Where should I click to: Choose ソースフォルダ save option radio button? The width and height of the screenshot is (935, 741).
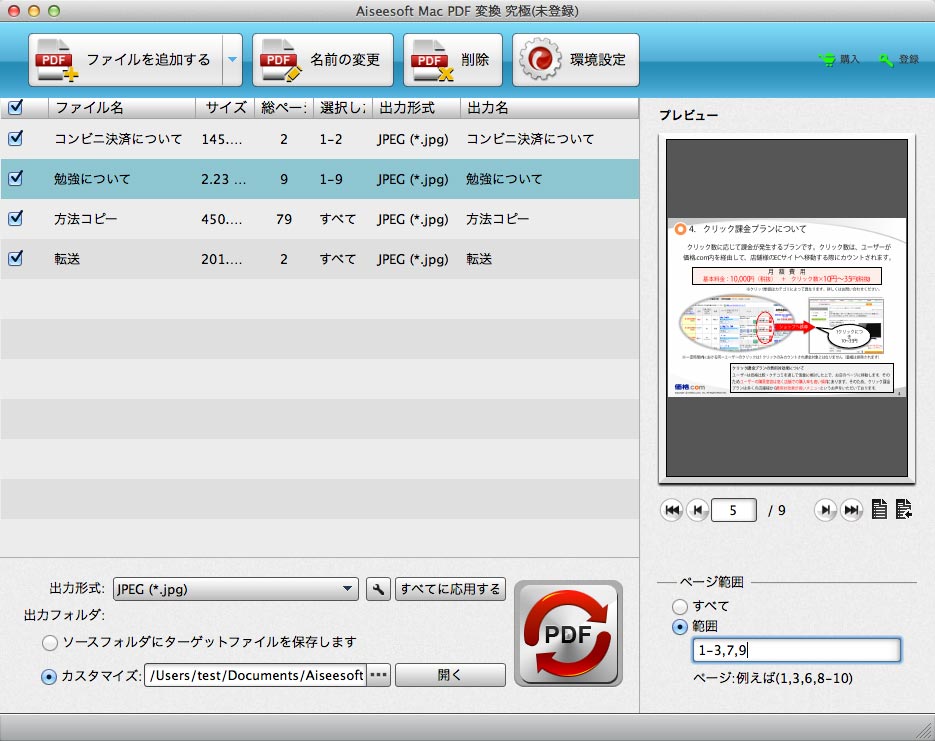49,642
